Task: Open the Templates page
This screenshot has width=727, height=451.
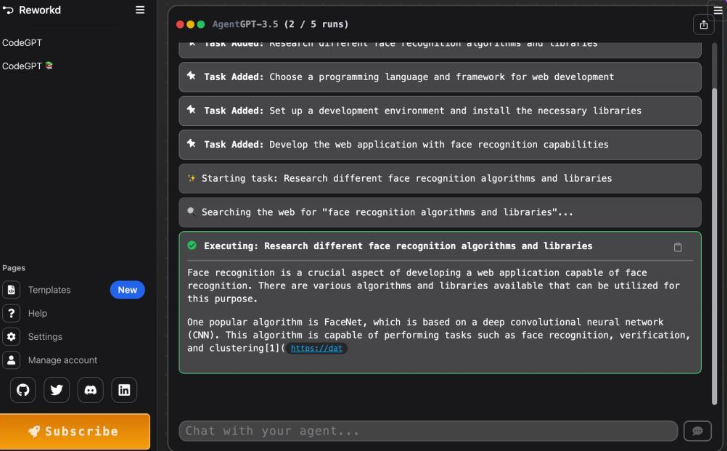Action: click(49, 290)
